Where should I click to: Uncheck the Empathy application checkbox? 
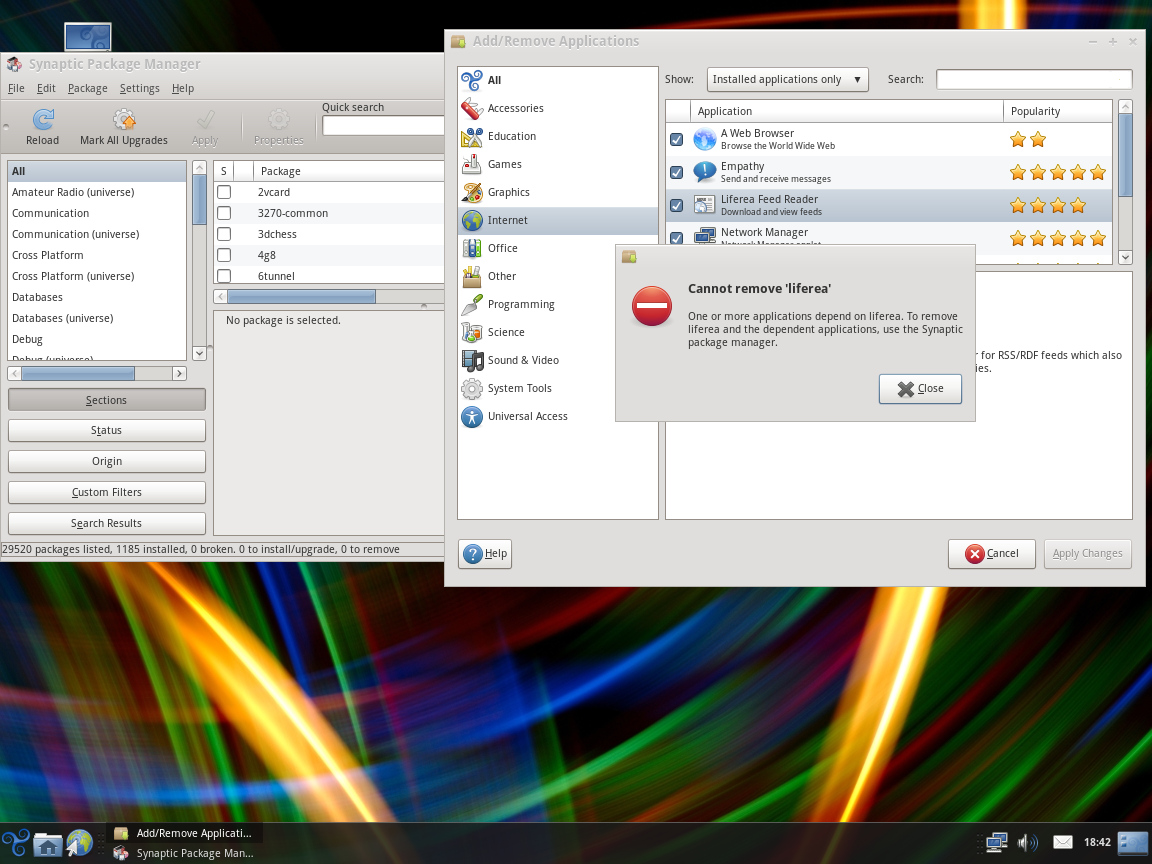point(677,172)
